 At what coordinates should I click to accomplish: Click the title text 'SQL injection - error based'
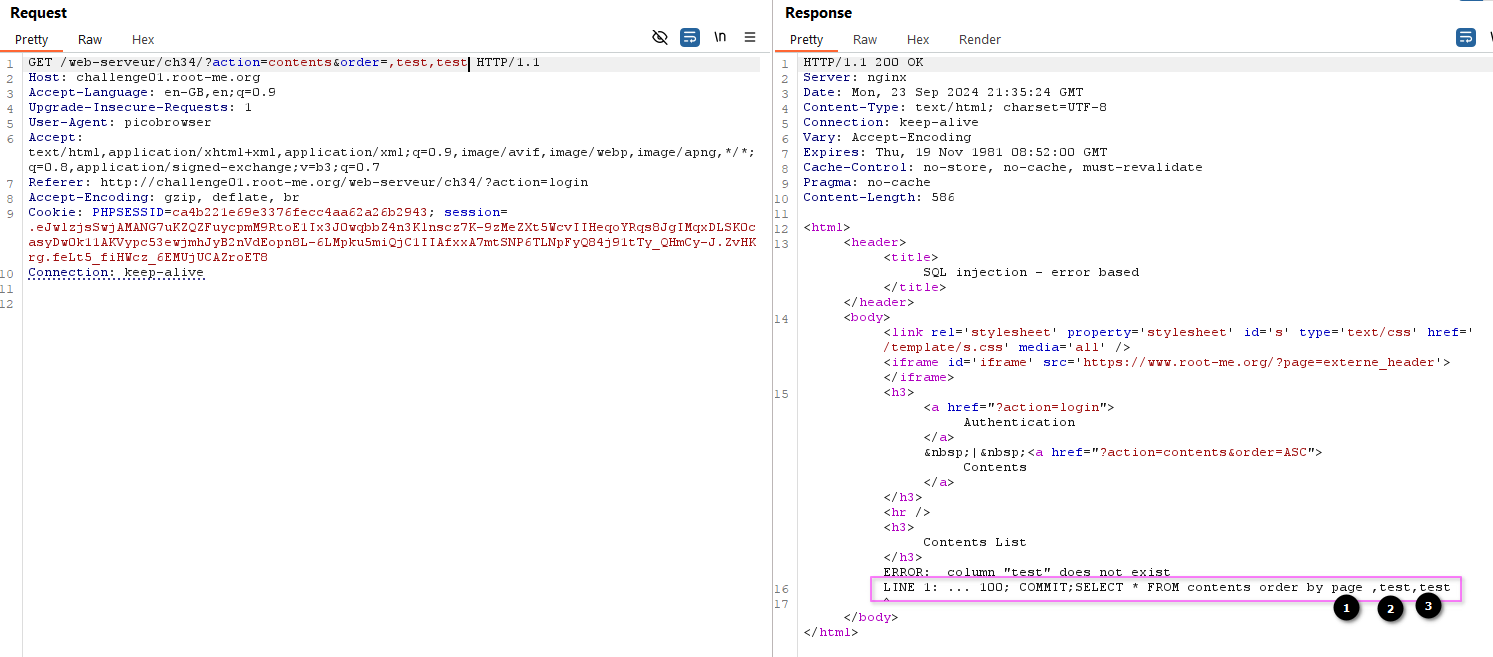pyautogui.click(x=1031, y=272)
